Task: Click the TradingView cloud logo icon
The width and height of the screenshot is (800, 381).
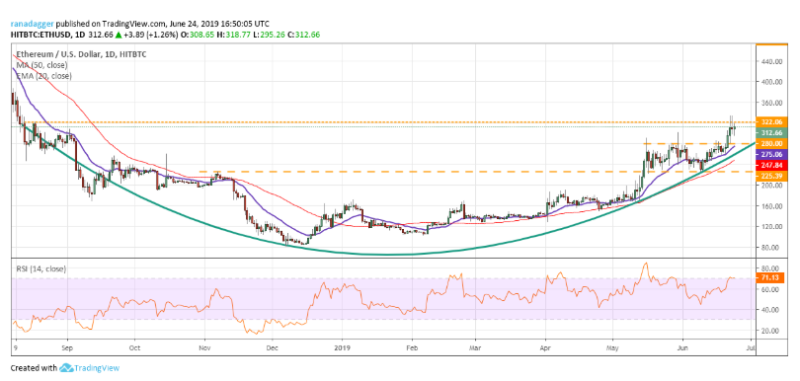Action: (x=66, y=367)
